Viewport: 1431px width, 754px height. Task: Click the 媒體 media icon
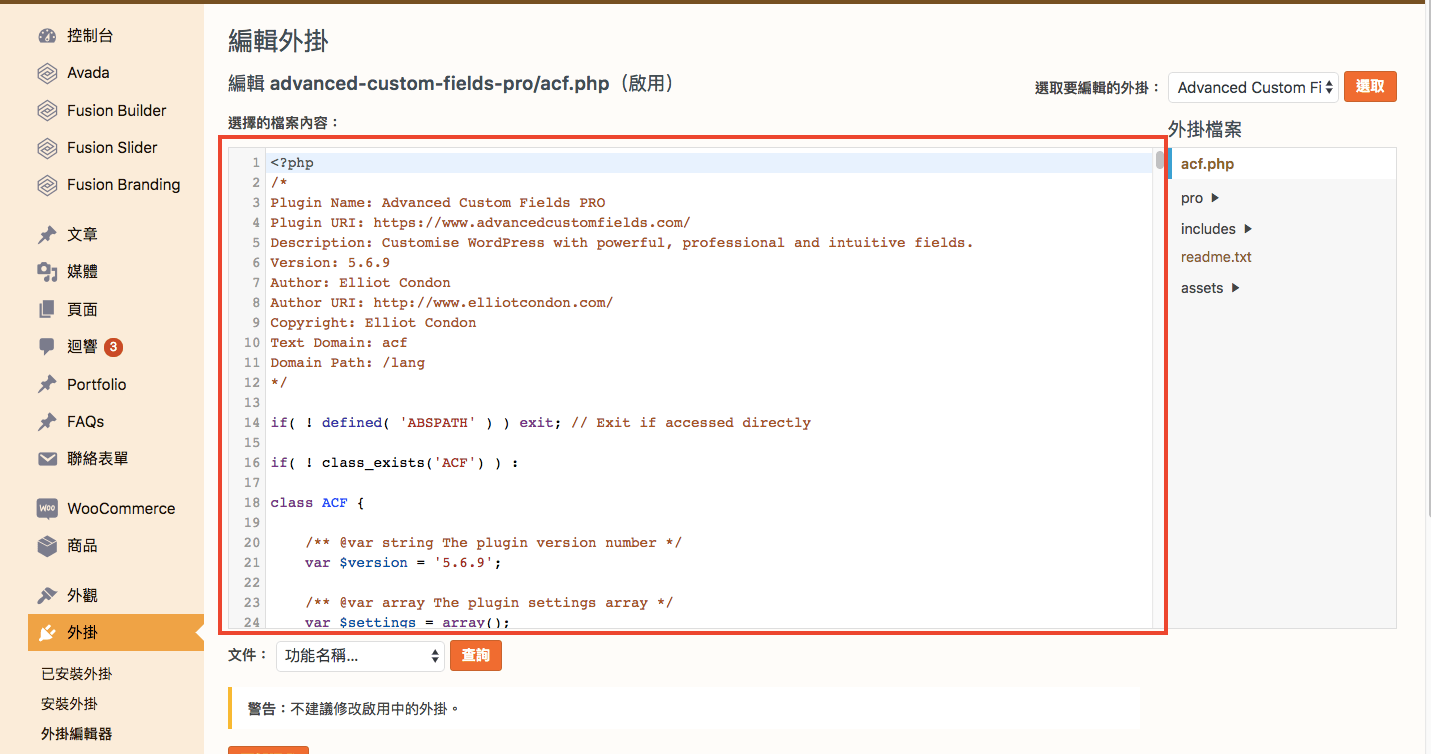click(47, 272)
